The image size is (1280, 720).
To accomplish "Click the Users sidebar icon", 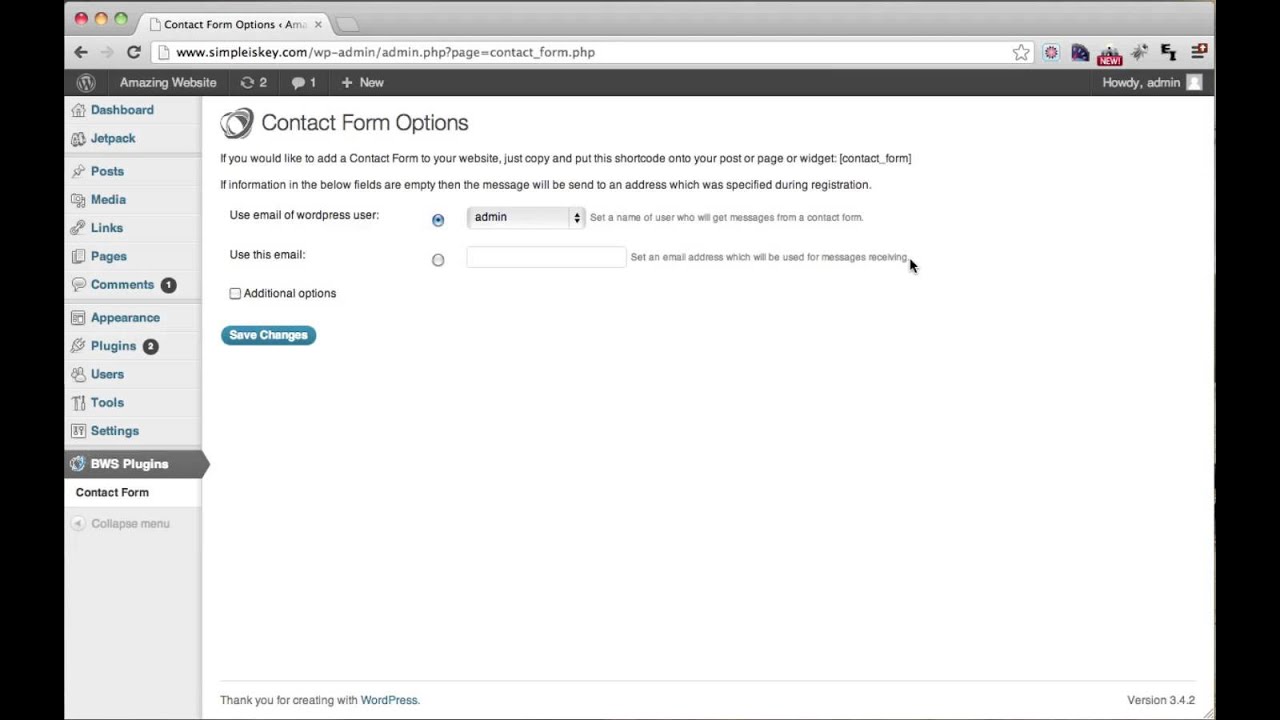I will 78,375.
